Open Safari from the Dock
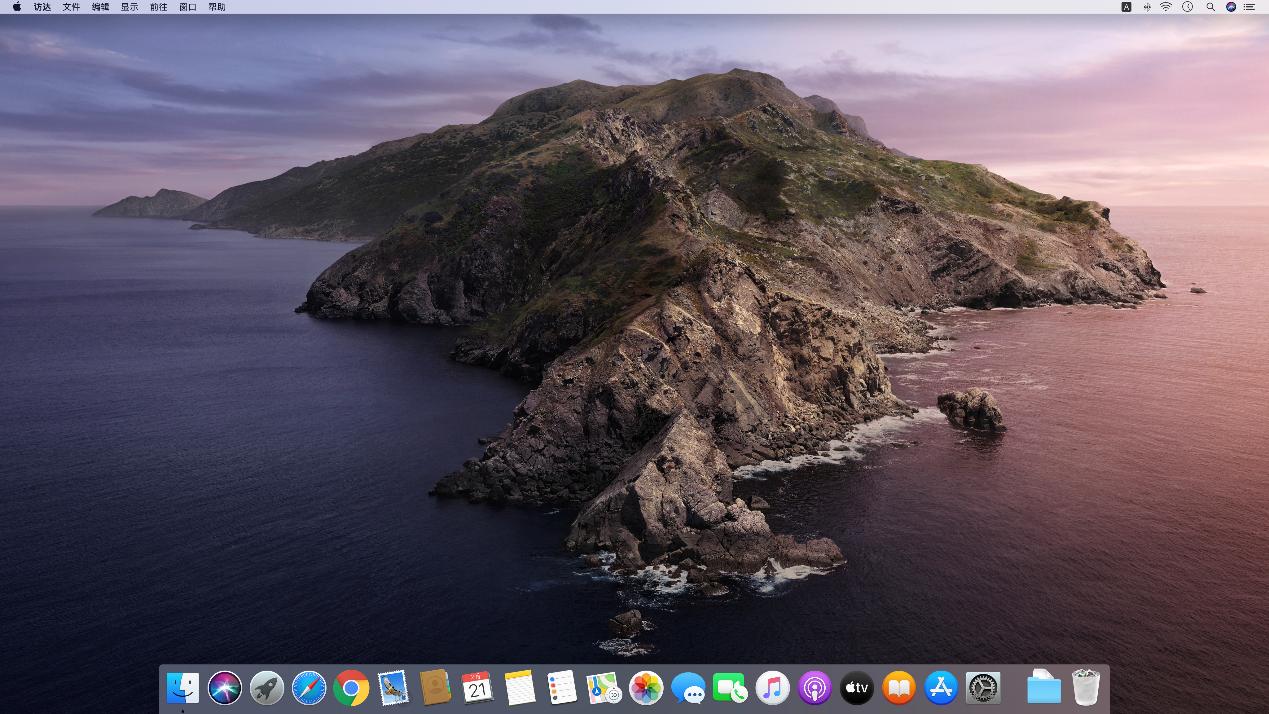 coord(308,688)
